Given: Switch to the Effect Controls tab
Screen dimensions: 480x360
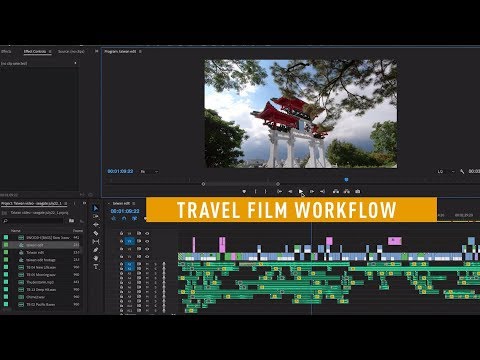Looking at the screenshot, I should pyautogui.click(x=35, y=51).
